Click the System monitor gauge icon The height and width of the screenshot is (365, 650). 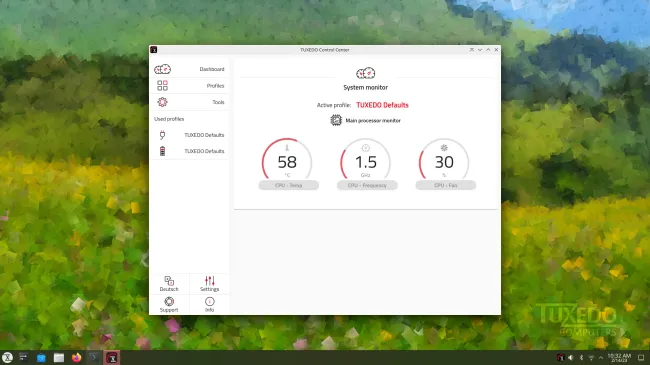(366, 73)
